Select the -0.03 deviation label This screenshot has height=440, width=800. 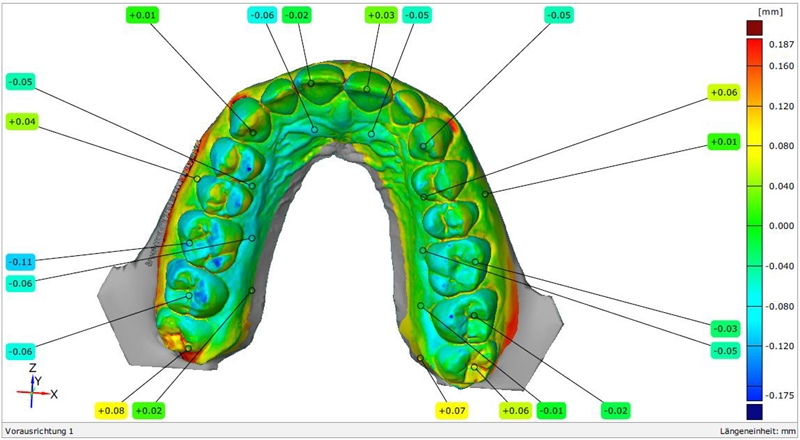(x=726, y=329)
